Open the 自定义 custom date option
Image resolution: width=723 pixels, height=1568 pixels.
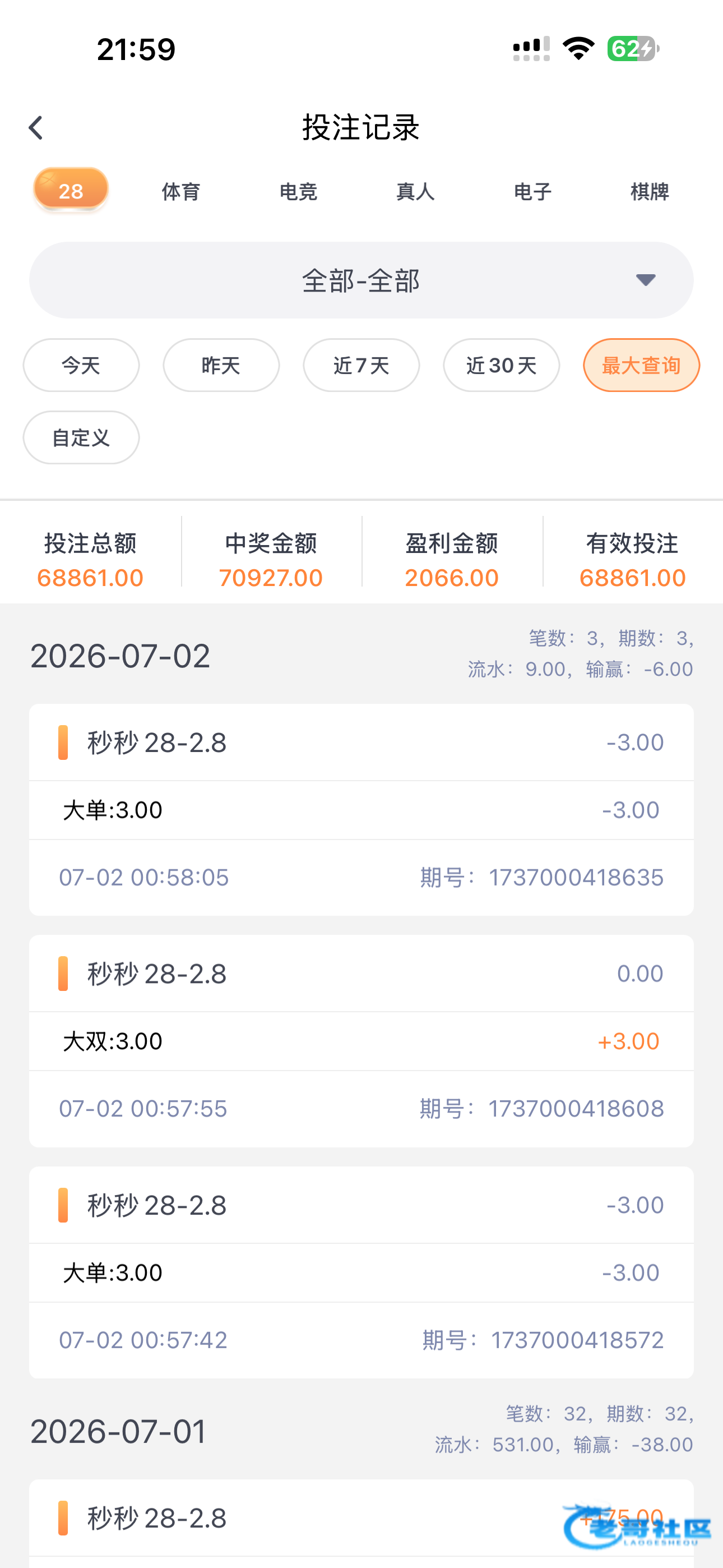click(x=81, y=437)
